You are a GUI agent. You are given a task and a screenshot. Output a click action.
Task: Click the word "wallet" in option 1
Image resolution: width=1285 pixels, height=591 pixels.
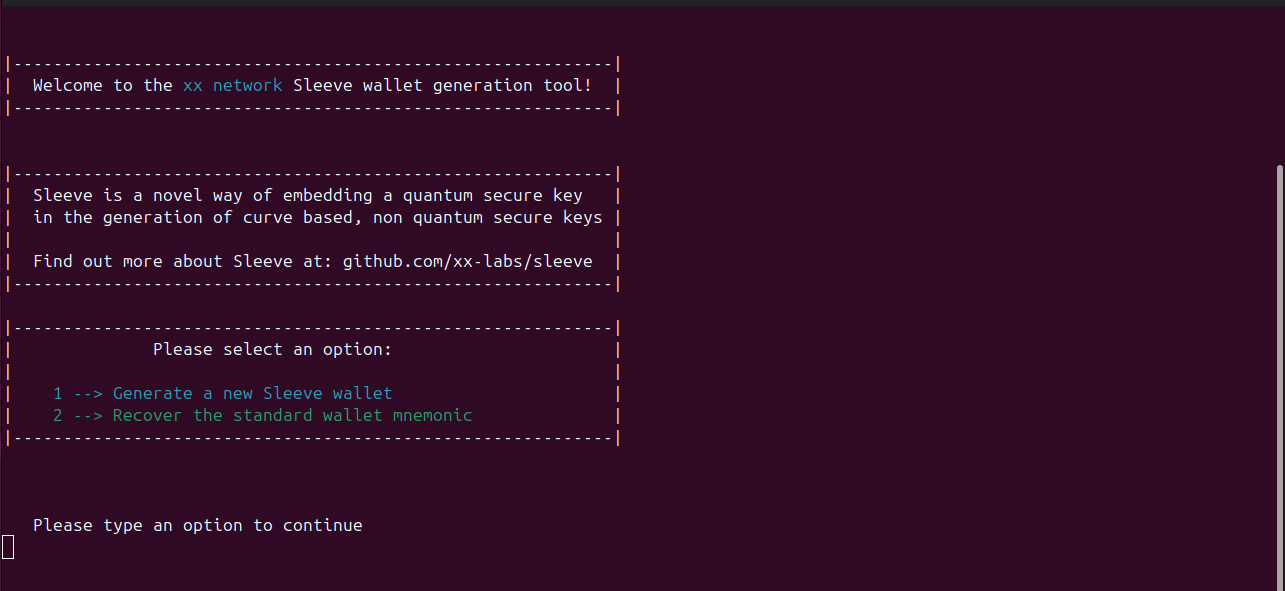[362, 394]
